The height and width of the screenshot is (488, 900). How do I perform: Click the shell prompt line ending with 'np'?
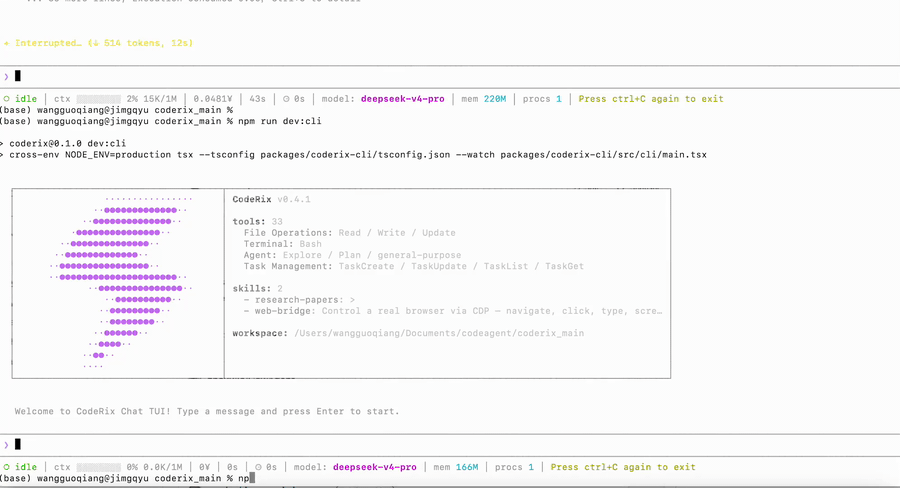127,478
